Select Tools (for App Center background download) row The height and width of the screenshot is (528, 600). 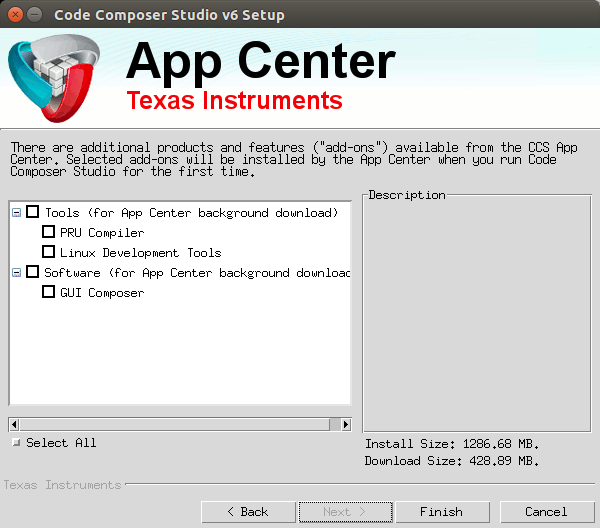point(191,213)
